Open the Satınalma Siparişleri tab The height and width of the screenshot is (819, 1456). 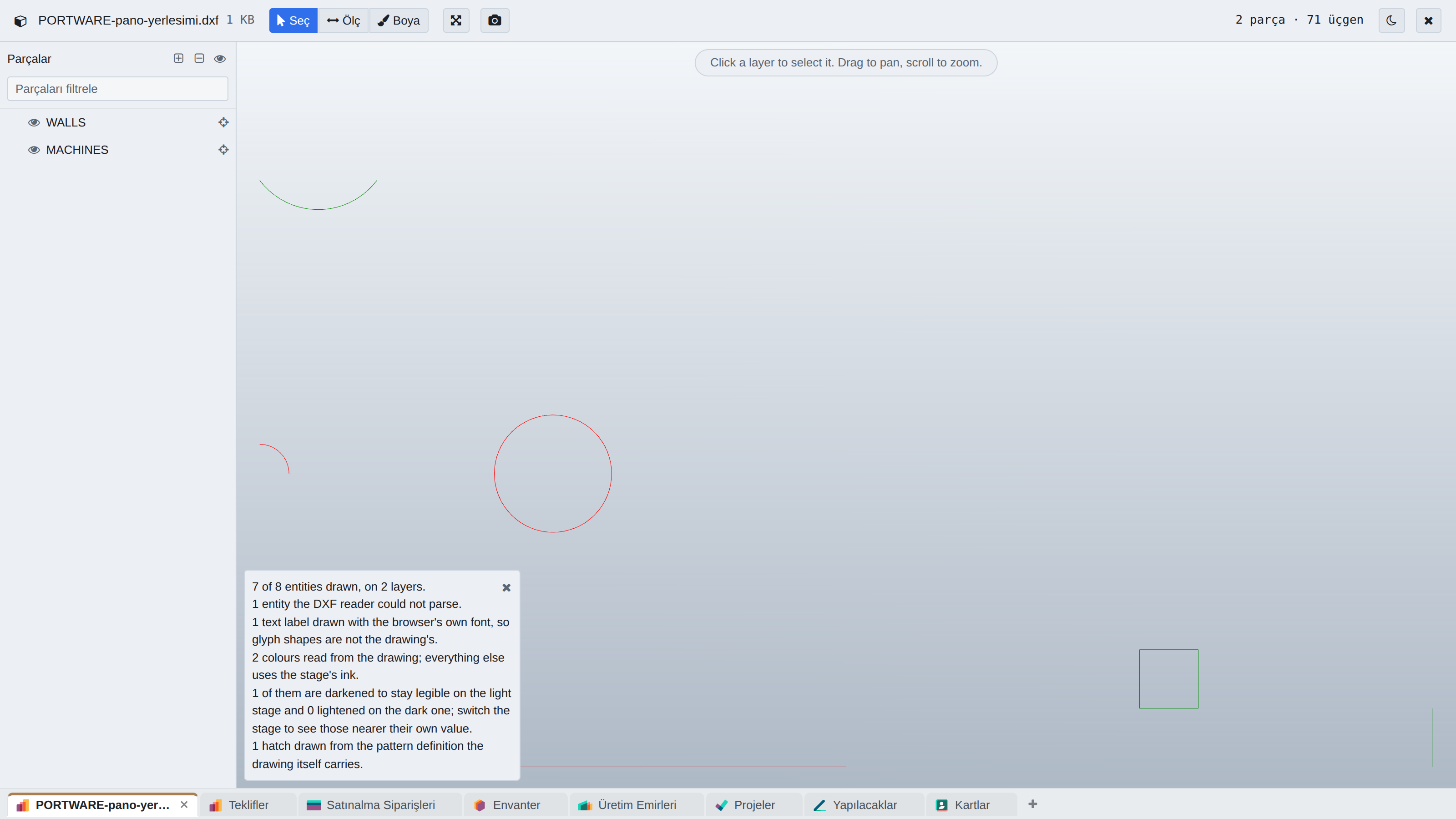click(379, 805)
